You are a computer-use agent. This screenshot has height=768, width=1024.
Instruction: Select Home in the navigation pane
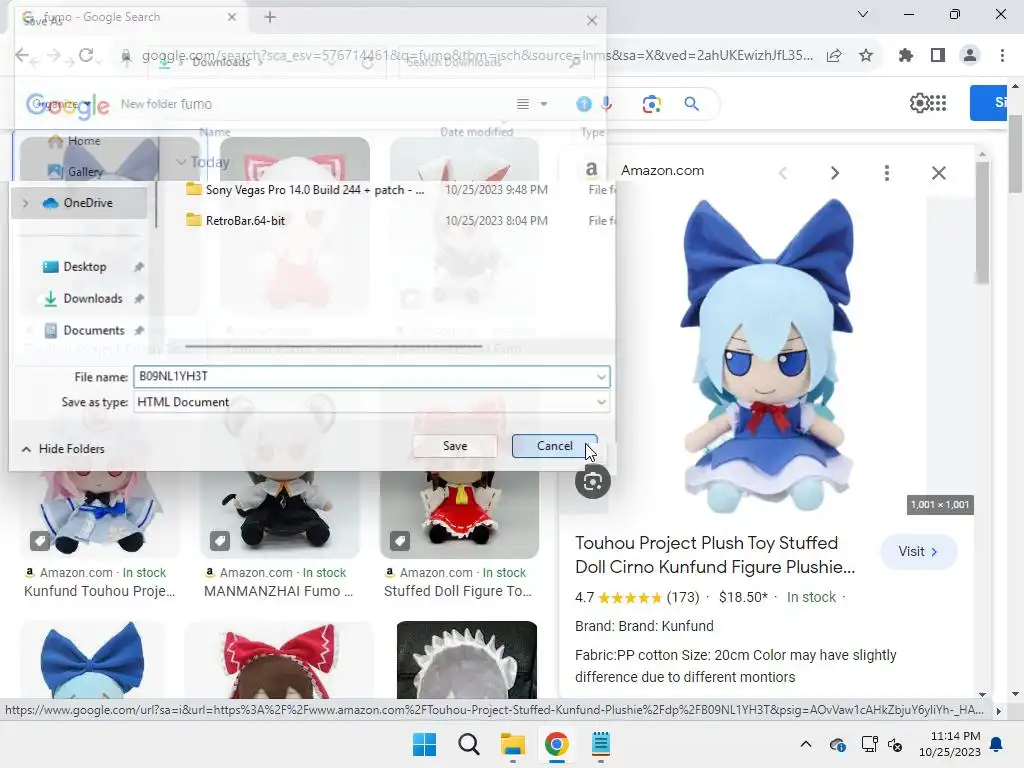76,140
